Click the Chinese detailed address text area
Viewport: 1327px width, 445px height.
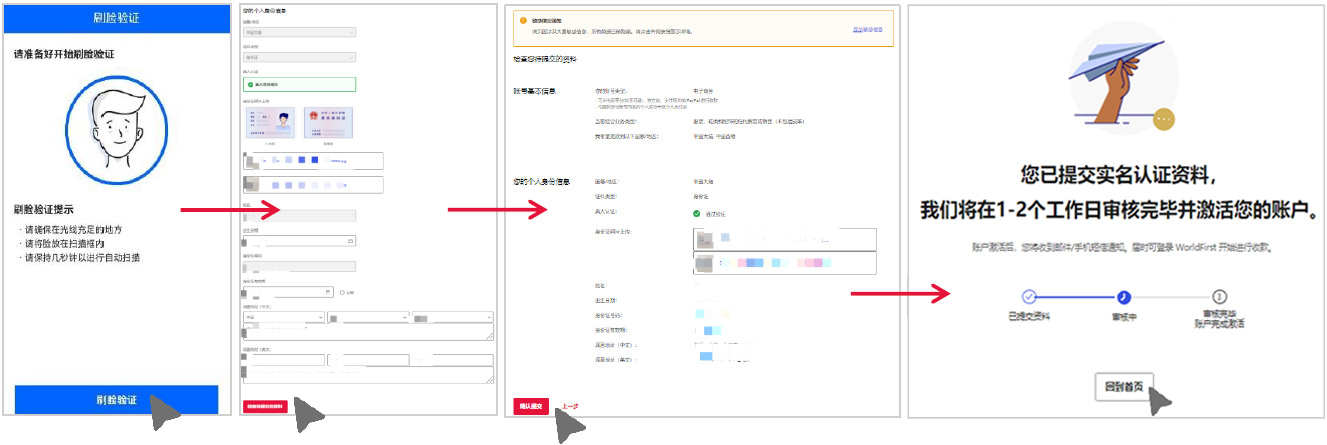click(x=369, y=333)
